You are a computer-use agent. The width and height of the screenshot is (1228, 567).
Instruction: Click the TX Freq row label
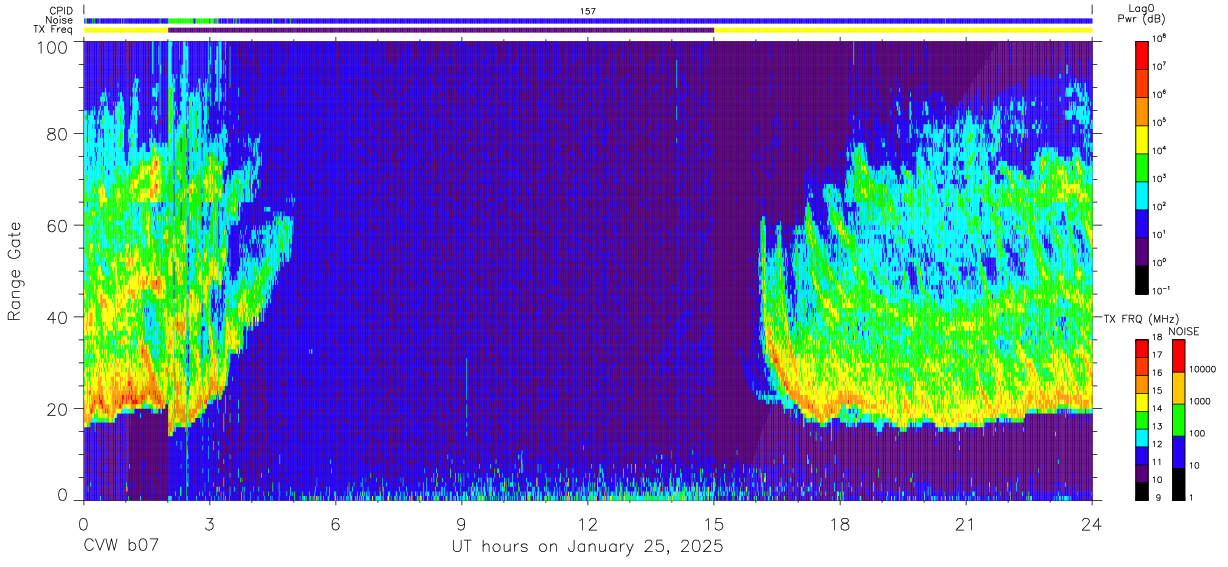click(54, 30)
